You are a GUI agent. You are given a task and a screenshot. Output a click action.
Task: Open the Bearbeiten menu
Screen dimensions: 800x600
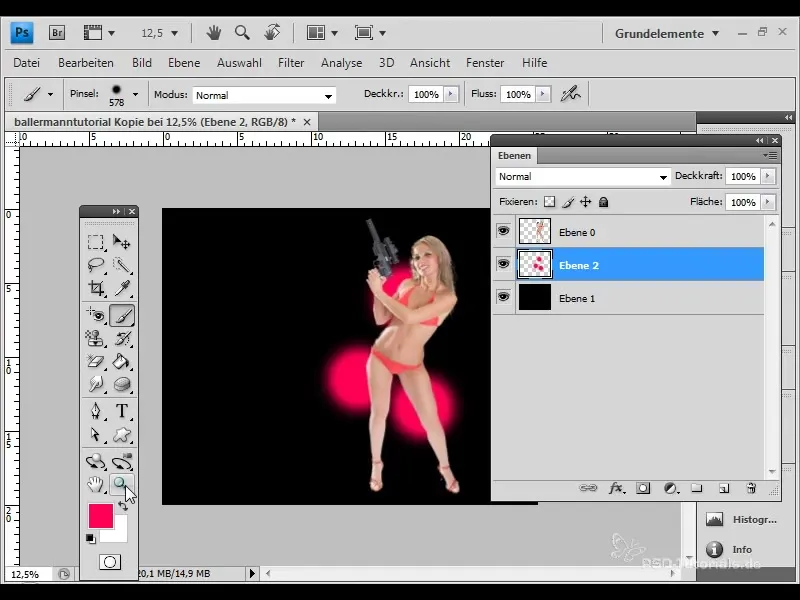point(86,63)
